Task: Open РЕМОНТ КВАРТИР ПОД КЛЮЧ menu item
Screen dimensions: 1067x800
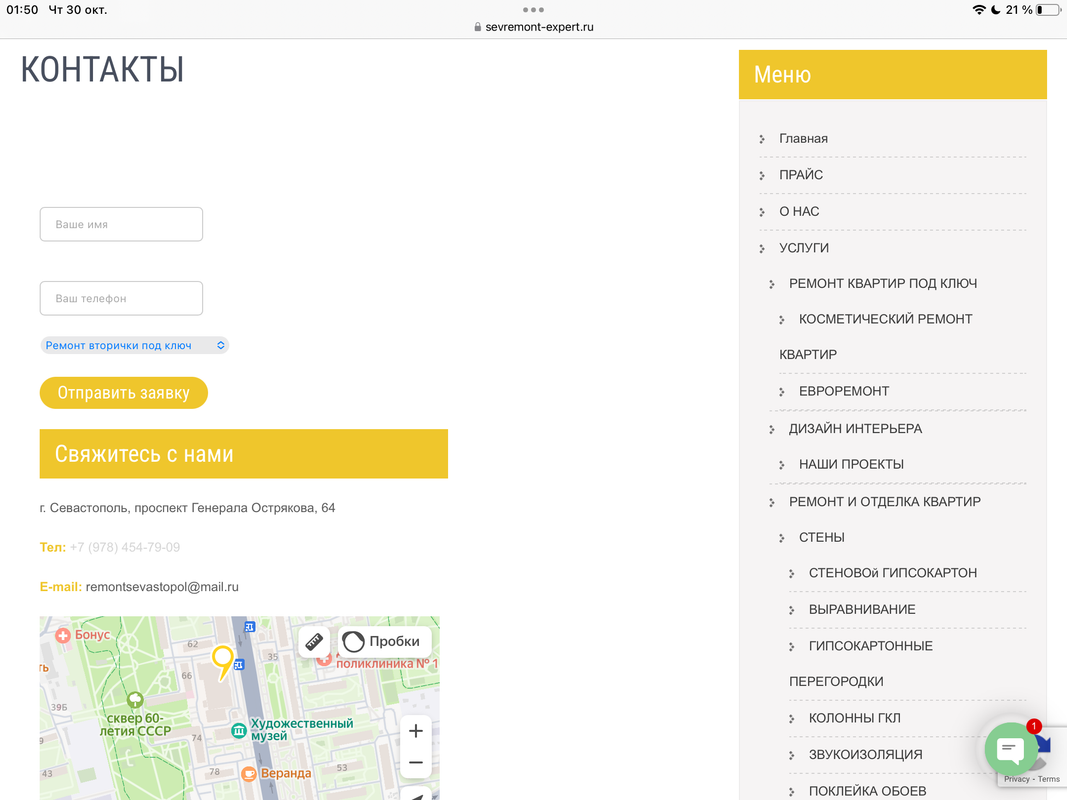Action: 883,284
